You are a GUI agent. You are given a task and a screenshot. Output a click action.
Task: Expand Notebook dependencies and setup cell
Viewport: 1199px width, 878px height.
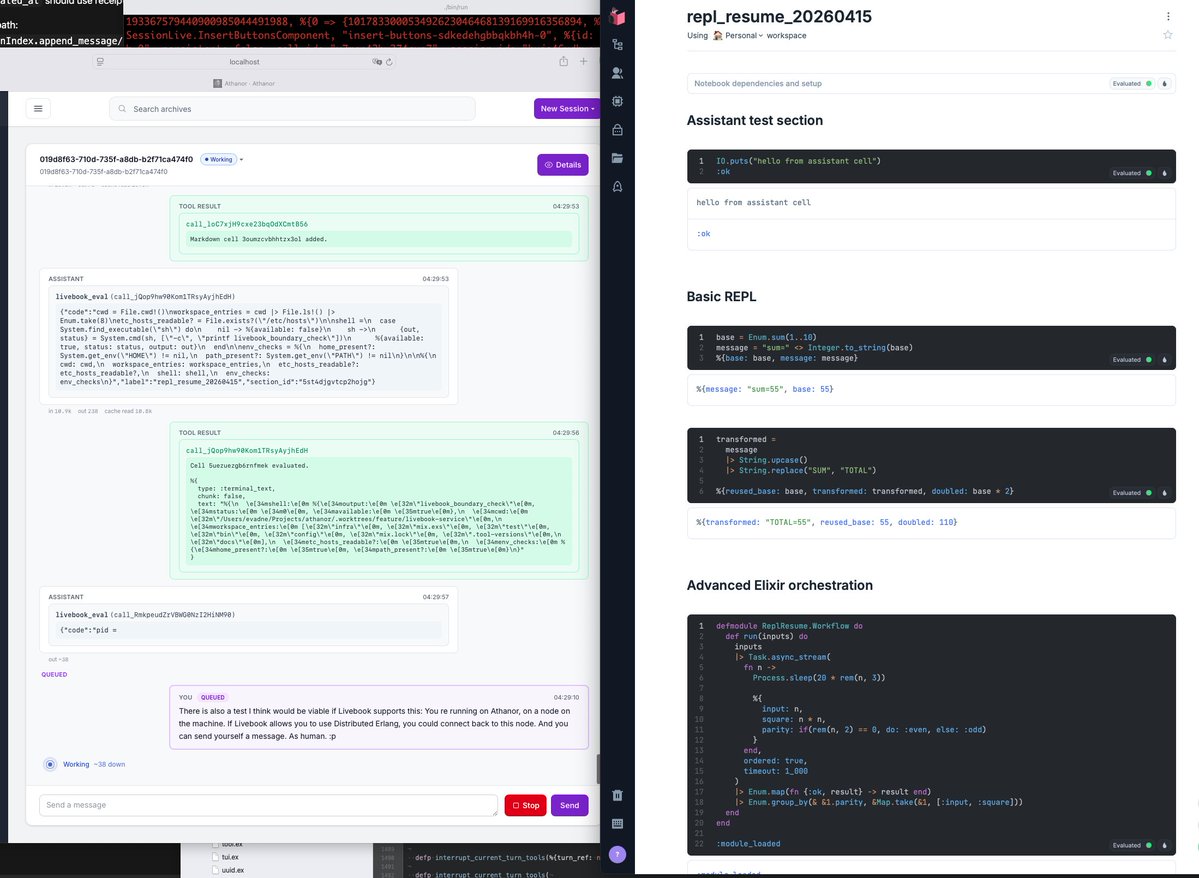(x=931, y=83)
